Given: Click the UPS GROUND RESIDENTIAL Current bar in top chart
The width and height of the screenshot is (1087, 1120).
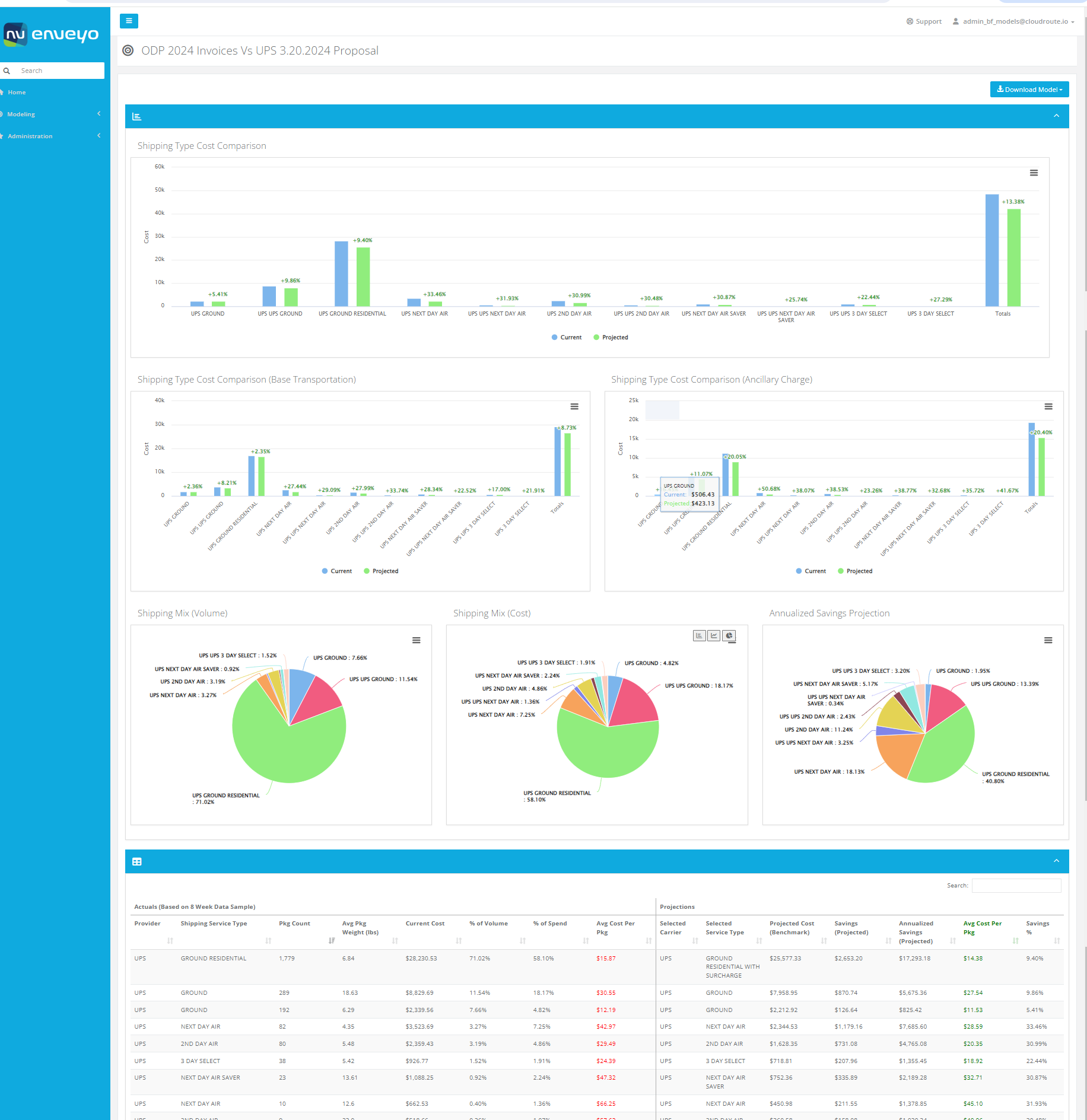Looking at the screenshot, I should [341, 273].
